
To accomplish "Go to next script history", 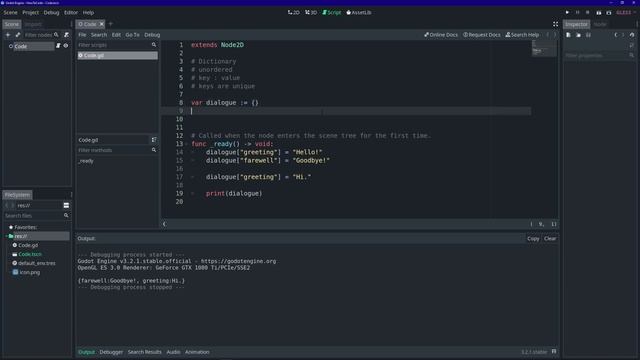I will pos(555,35).
